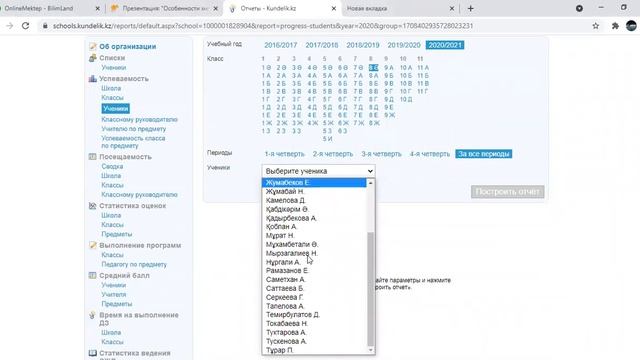Click the student list scroll-up arrow

tap(371, 183)
